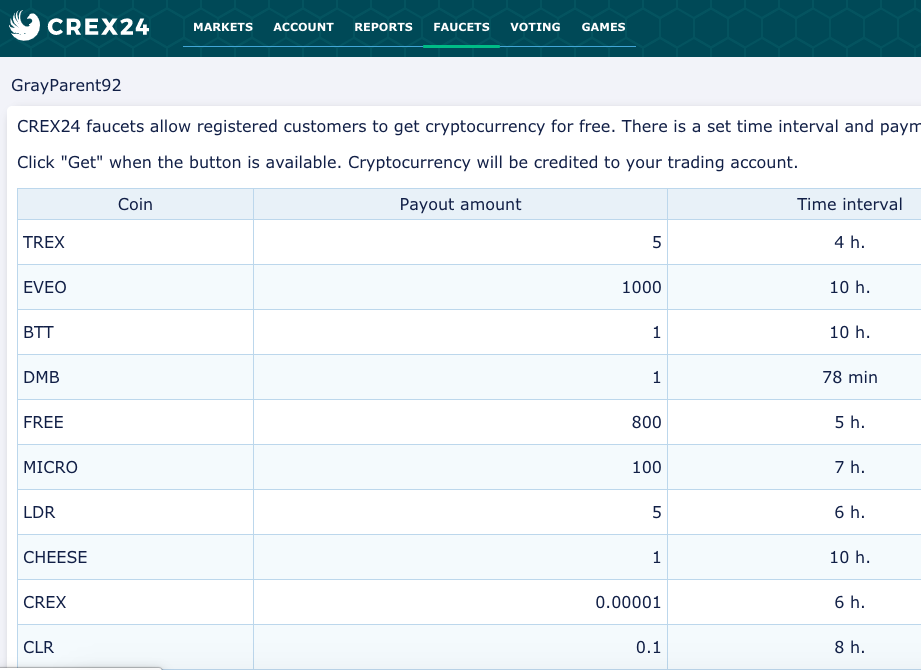Select the CHEESE coin cell

click(x=135, y=557)
